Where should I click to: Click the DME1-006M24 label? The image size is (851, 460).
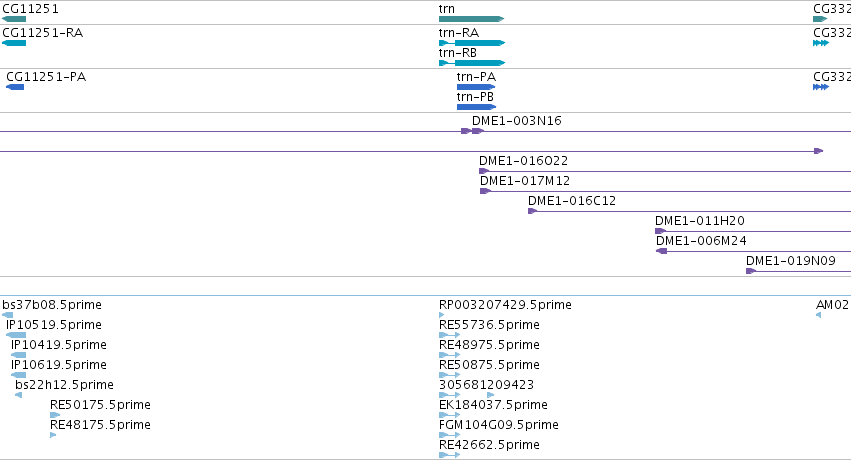701,241
